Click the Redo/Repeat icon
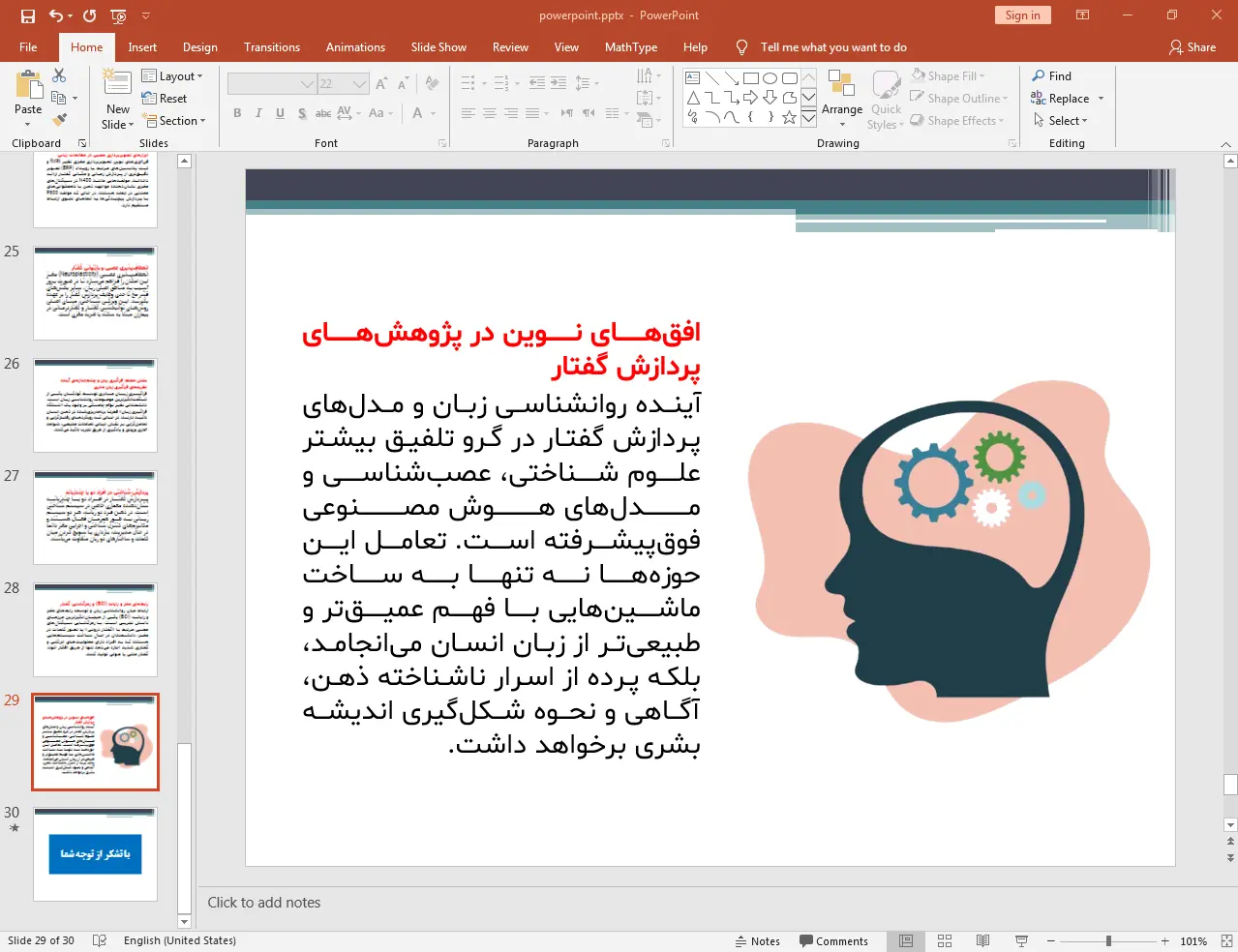1238x952 pixels. (89, 15)
